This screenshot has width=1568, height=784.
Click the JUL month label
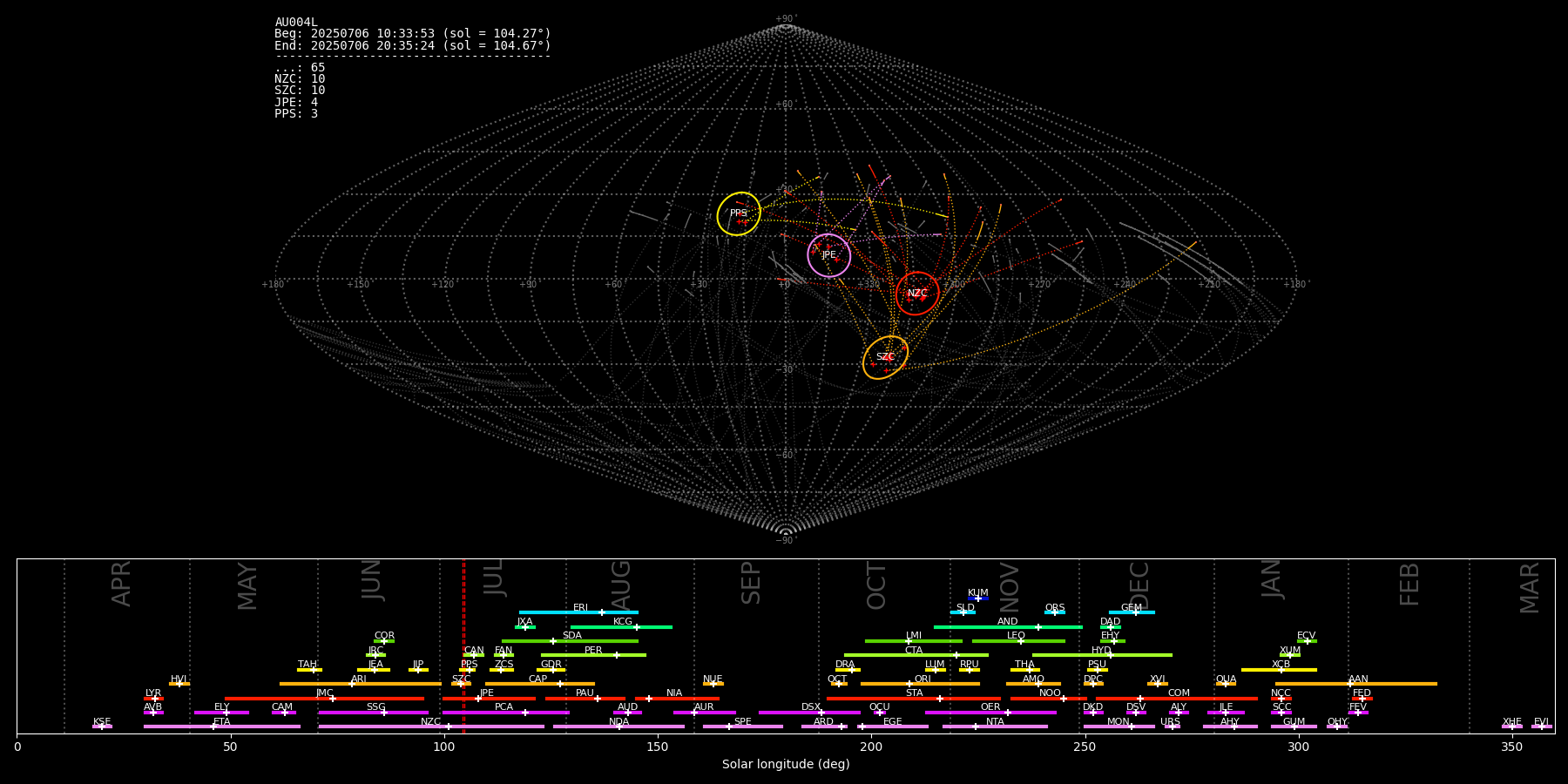493,578
